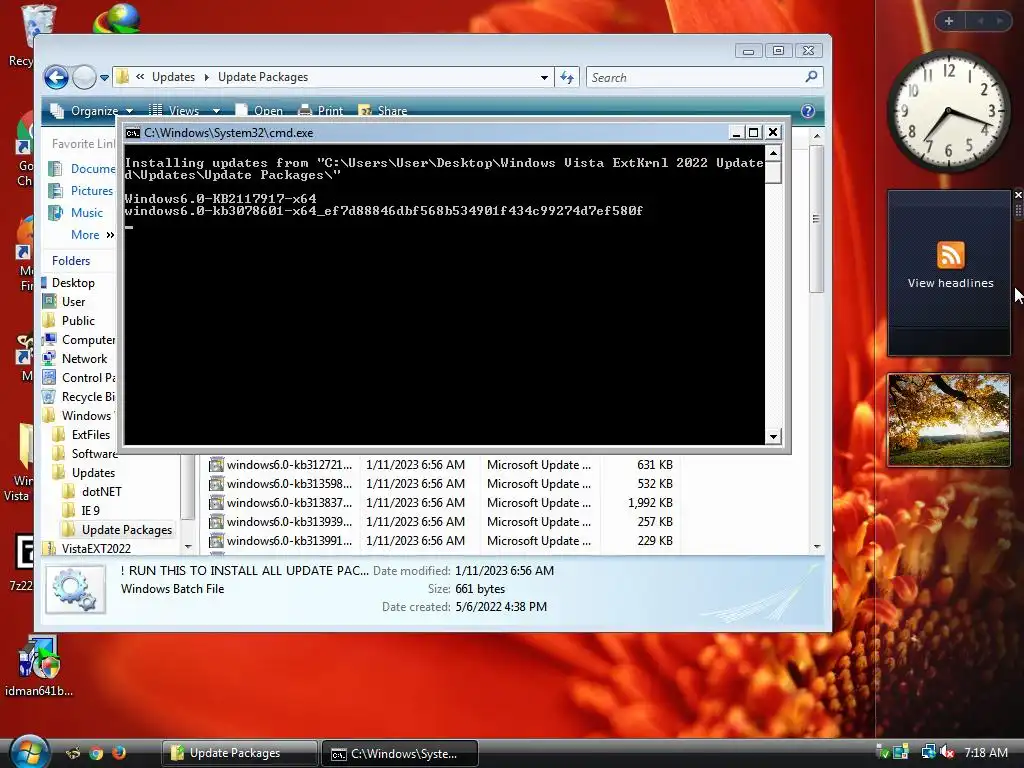The image size is (1024, 768).
Task: Click batch file gear icon in details pane
Action: pos(75,590)
